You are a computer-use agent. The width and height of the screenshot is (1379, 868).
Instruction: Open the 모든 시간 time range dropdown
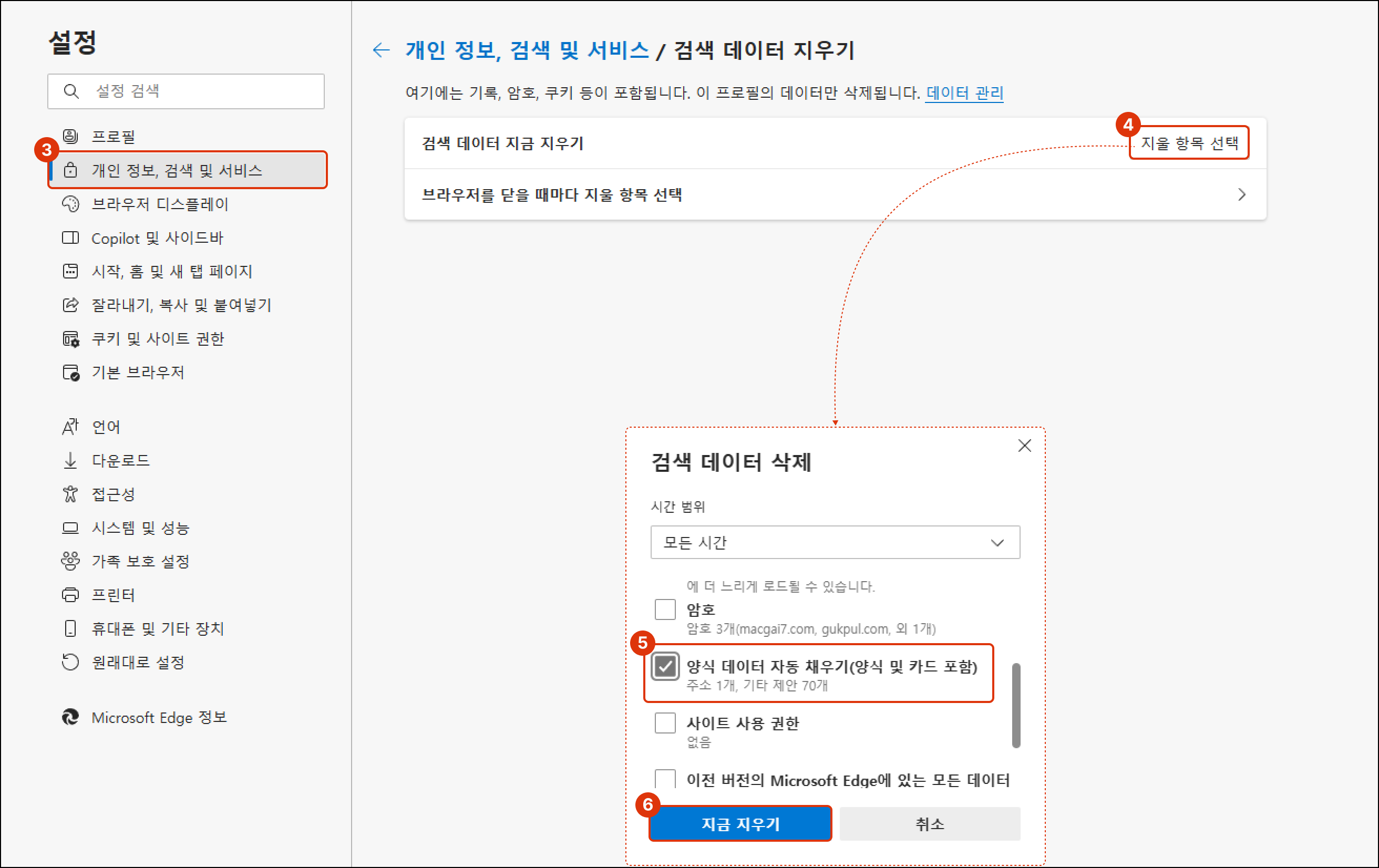[835, 542]
